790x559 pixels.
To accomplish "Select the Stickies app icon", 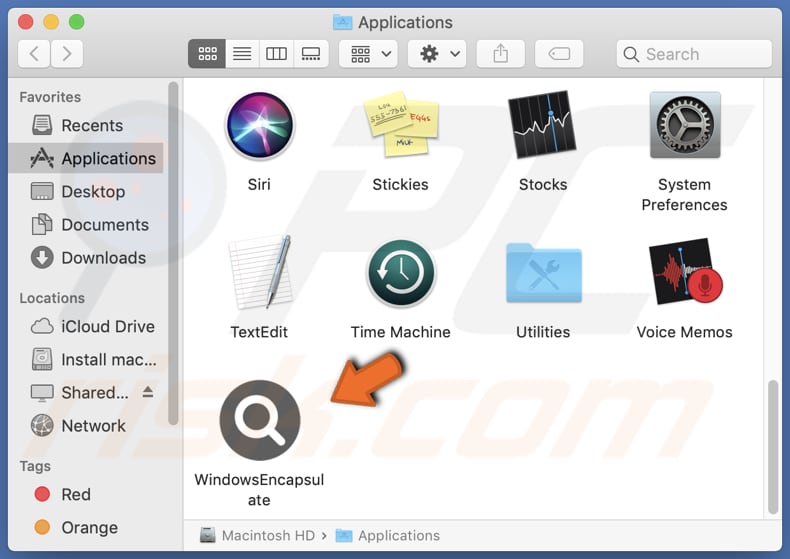I will point(401,124).
